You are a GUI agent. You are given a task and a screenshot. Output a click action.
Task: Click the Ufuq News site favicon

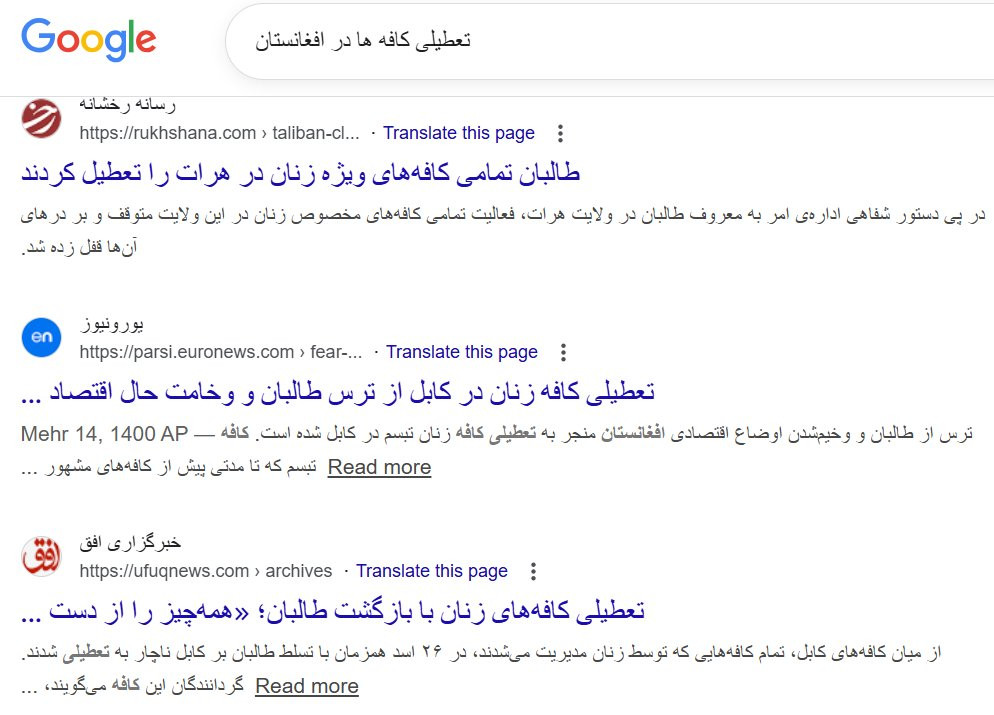click(x=41, y=556)
